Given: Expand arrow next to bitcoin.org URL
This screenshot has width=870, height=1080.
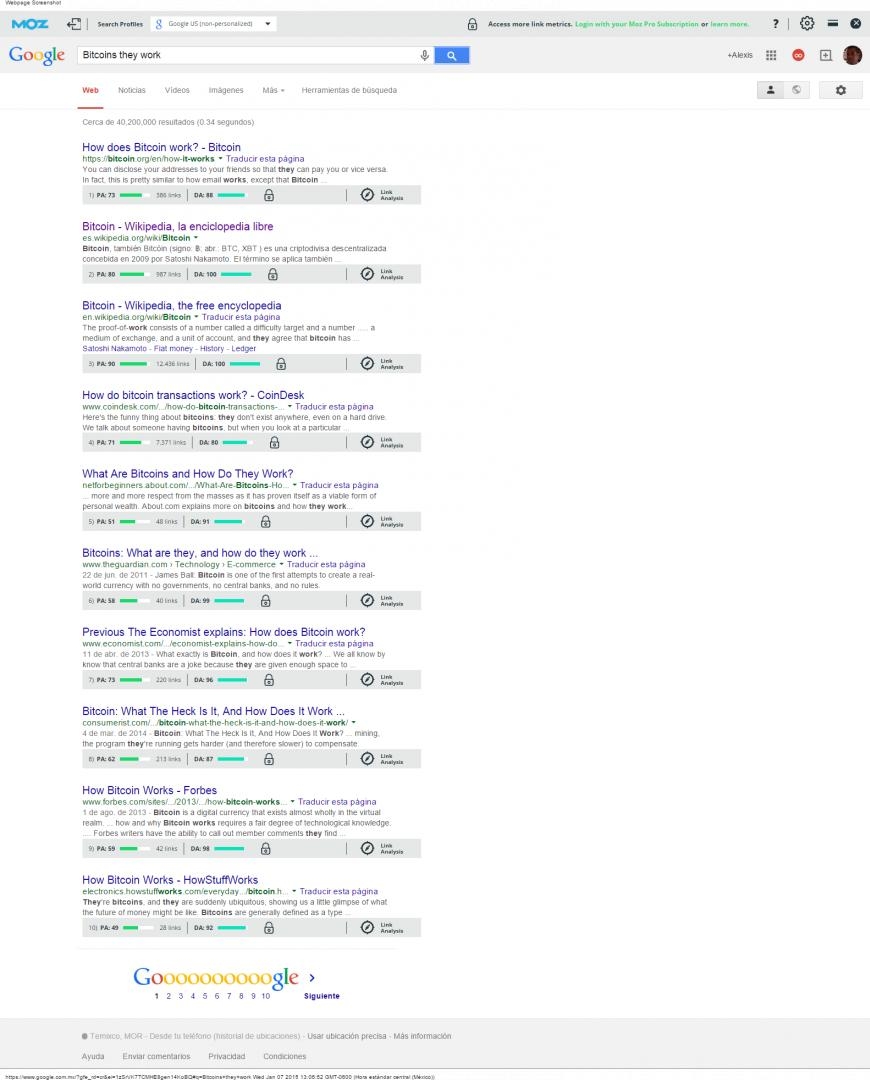Looking at the screenshot, I should [220, 159].
